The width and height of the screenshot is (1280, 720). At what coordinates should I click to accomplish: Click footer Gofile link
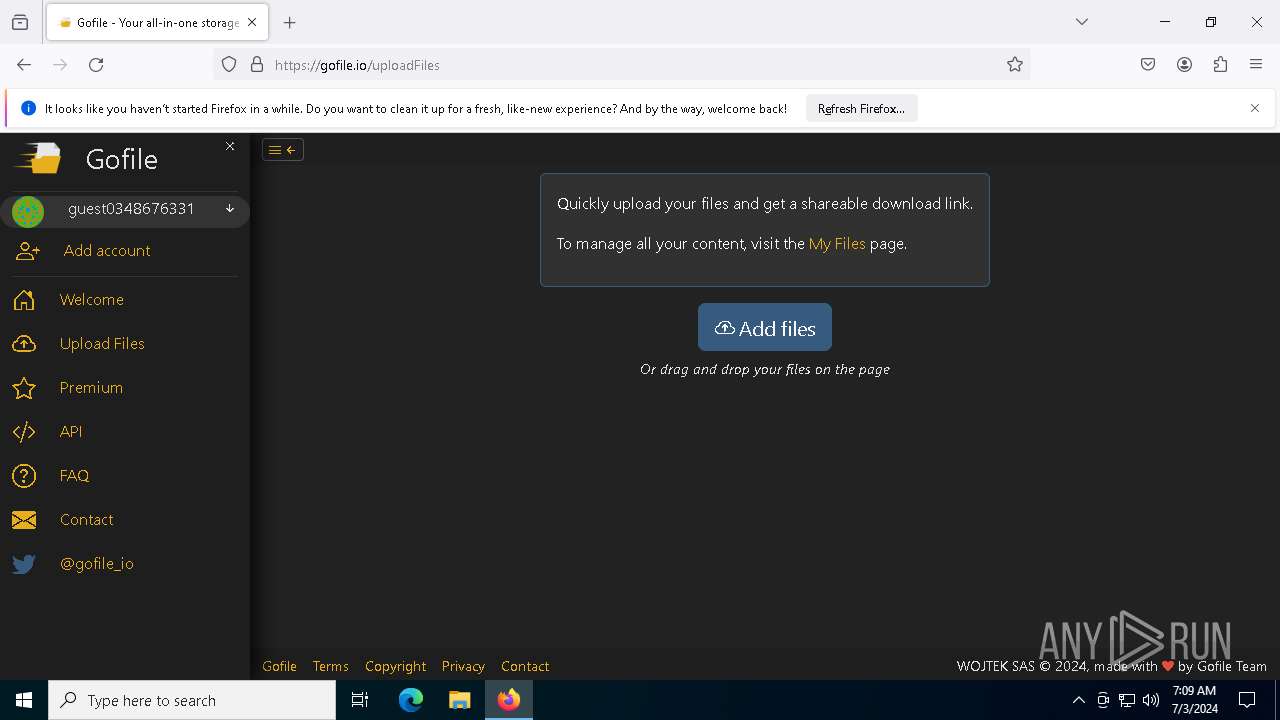(279, 666)
